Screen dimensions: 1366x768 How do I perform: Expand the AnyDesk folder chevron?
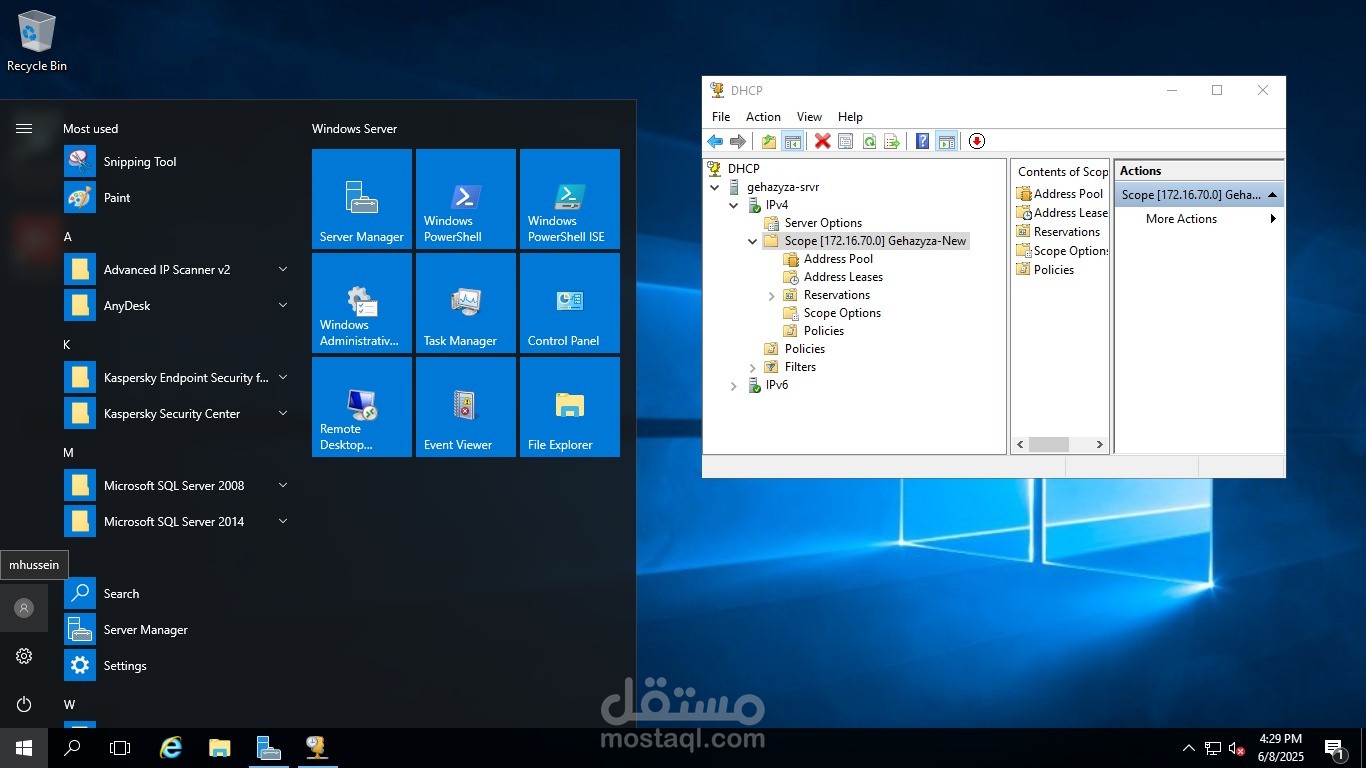coord(283,305)
